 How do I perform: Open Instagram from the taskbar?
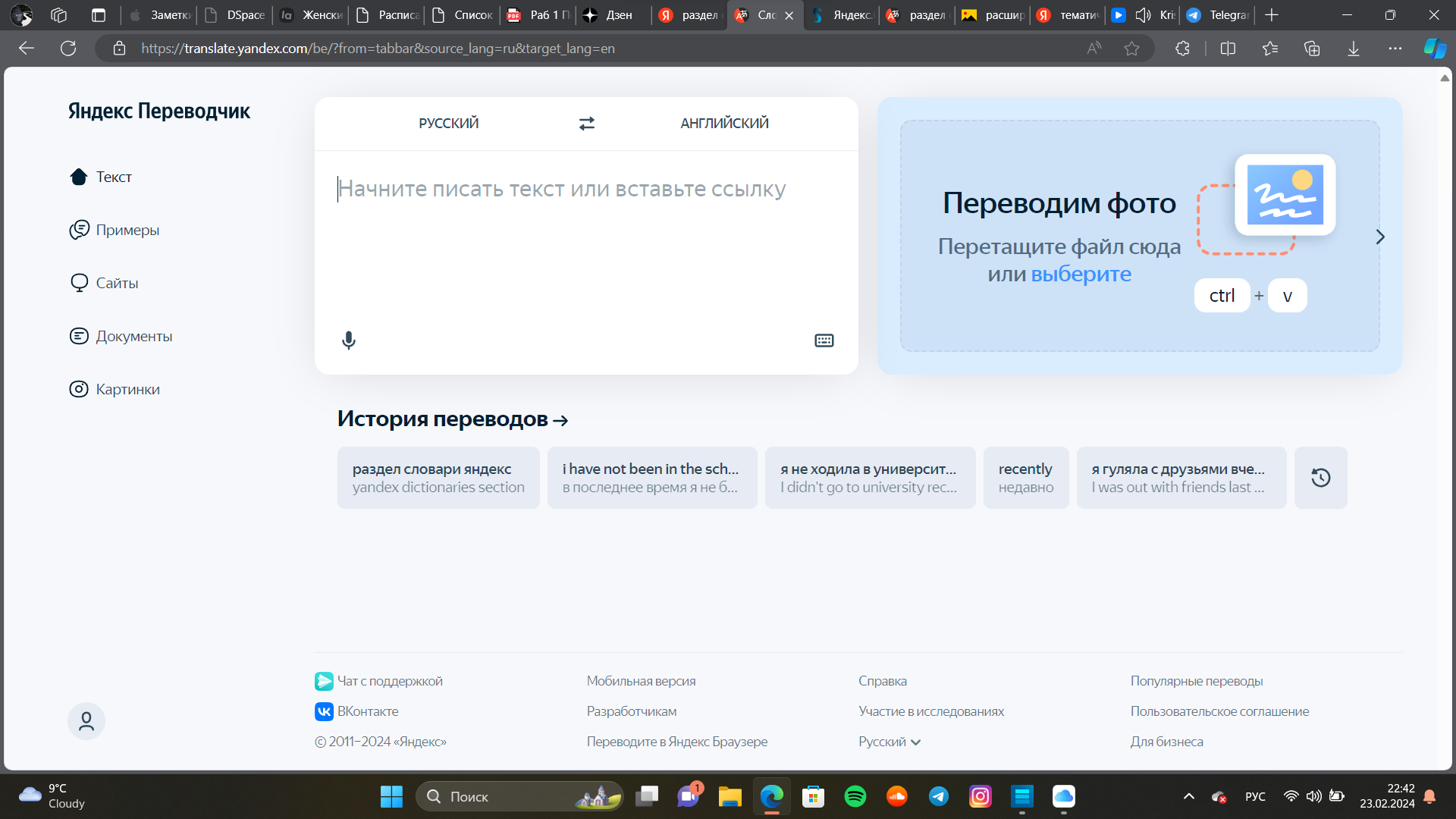click(x=981, y=796)
